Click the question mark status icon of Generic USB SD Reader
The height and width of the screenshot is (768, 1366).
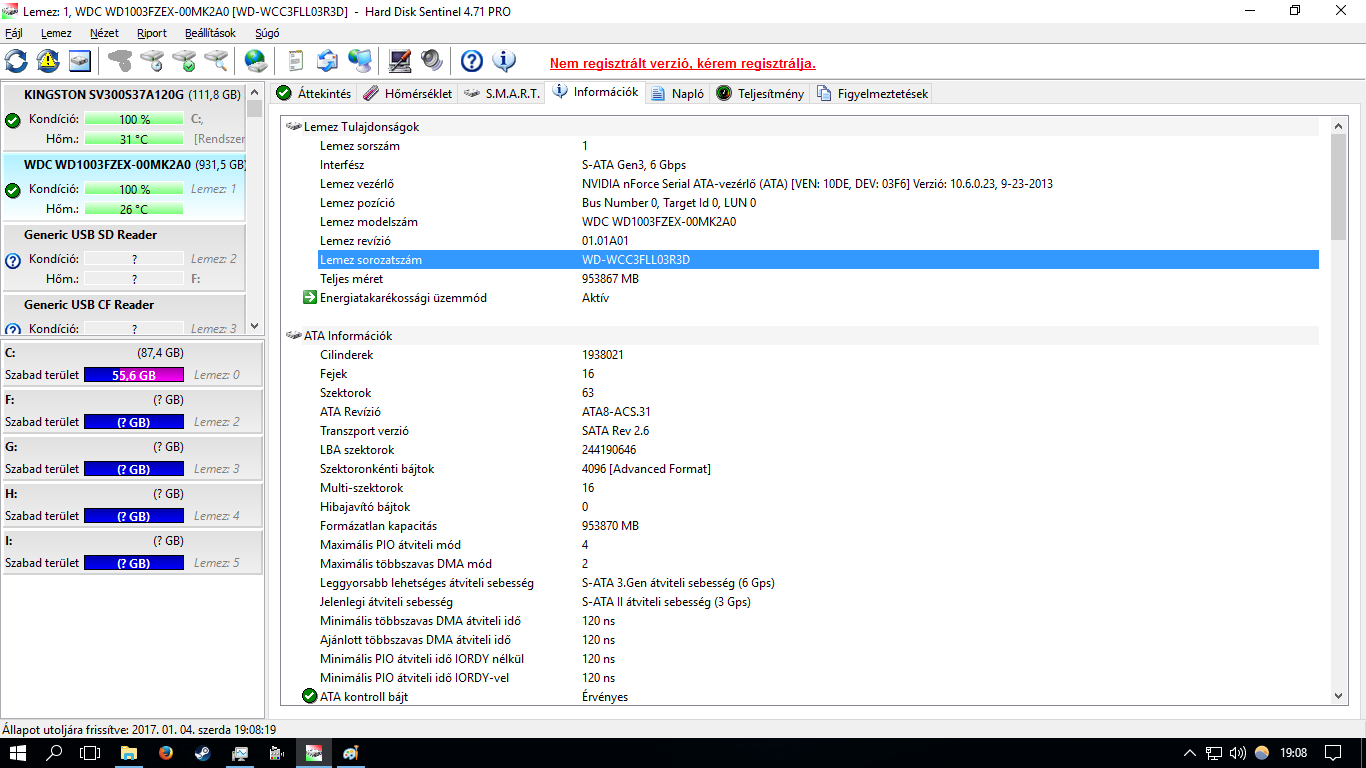click(13, 262)
